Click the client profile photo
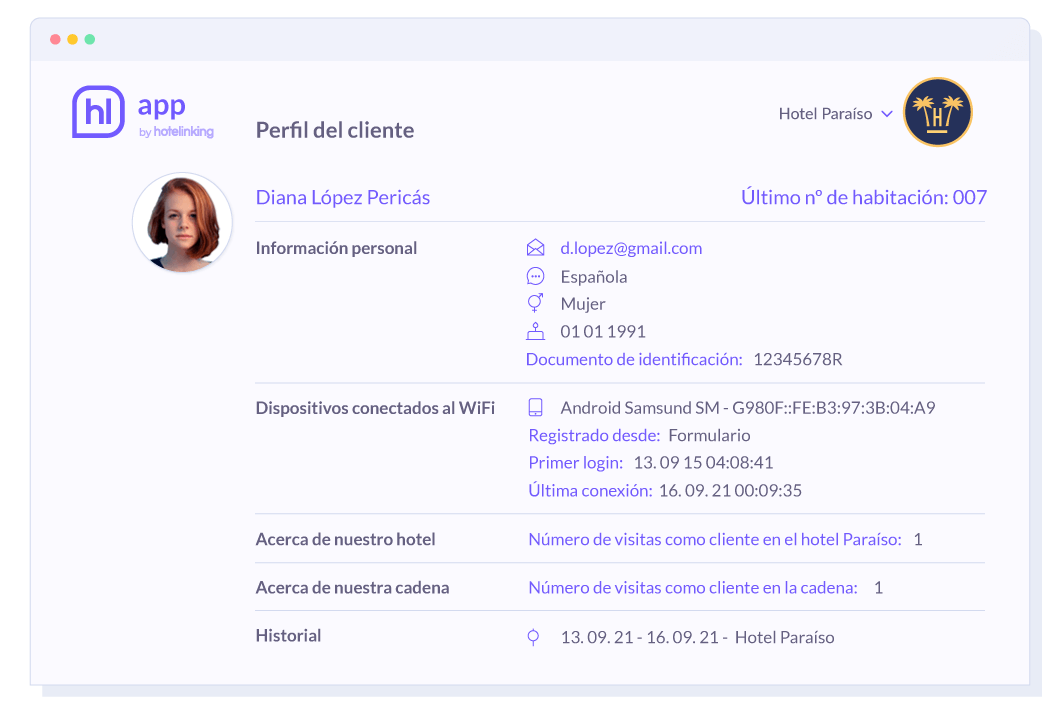1060x705 pixels. click(x=183, y=223)
